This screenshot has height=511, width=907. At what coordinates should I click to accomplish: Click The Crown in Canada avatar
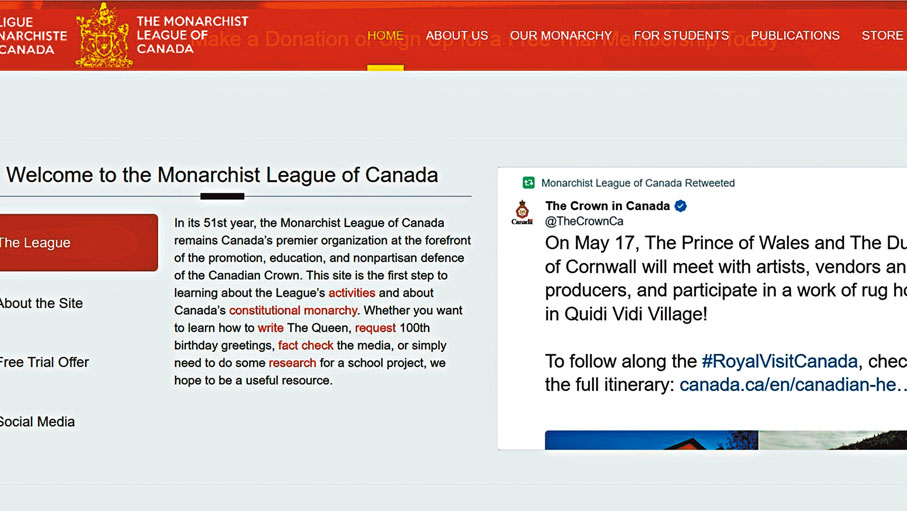coord(522,212)
